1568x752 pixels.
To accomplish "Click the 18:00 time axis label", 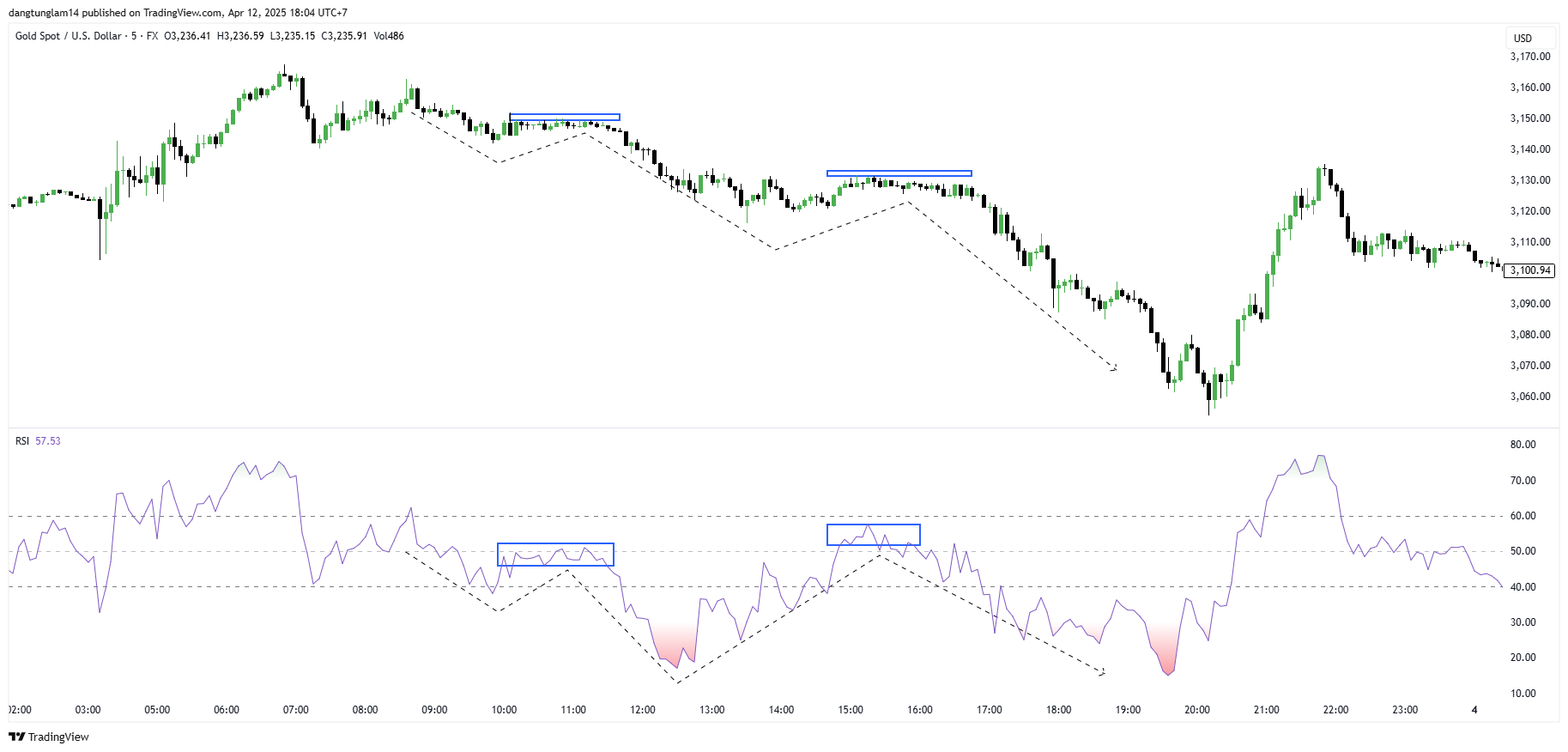I will [x=1058, y=710].
